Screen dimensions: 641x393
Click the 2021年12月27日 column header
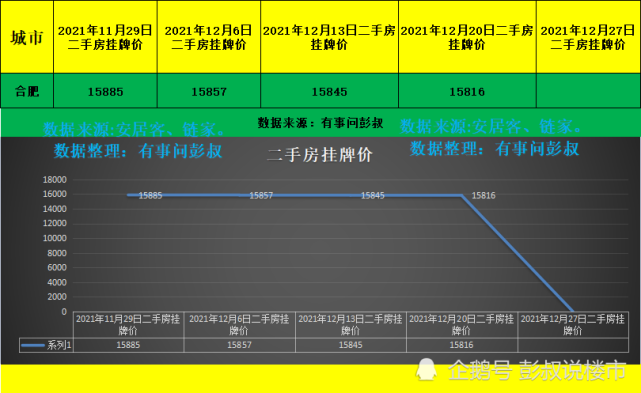(x=588, y=37)
